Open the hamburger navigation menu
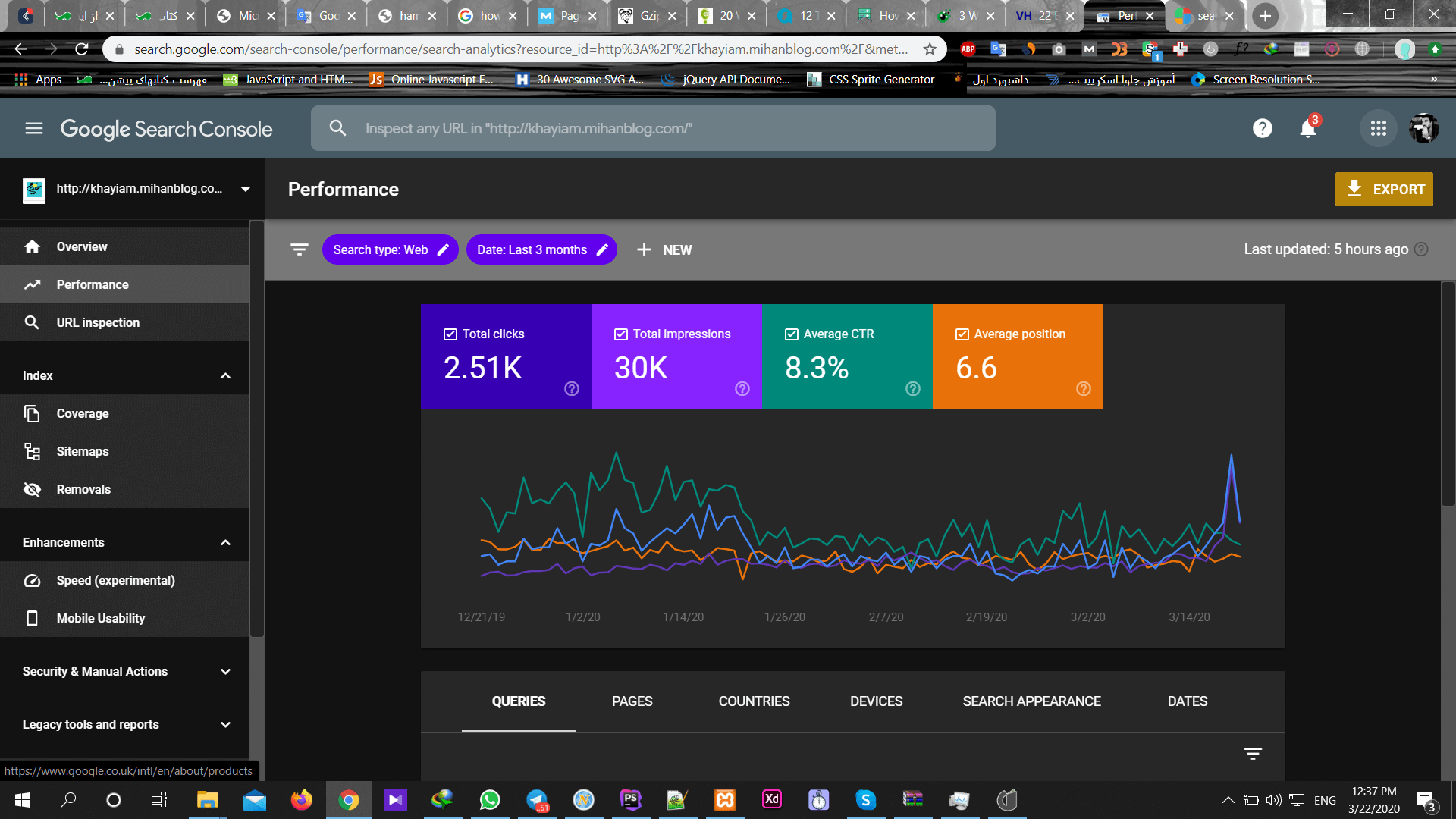This screenshot has height=819, width=1456. point(34,128)
